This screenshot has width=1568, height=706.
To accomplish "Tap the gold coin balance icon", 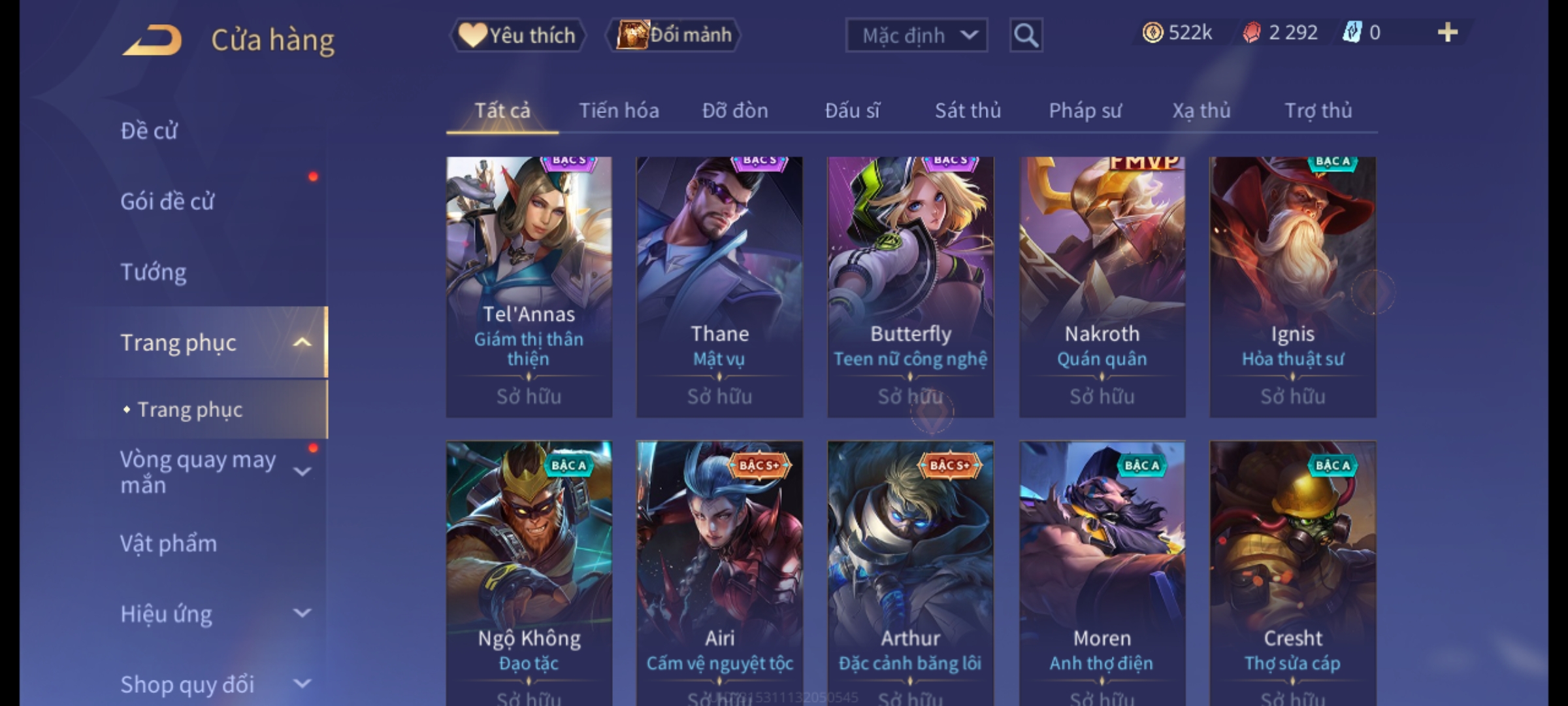I will 1152,33.
